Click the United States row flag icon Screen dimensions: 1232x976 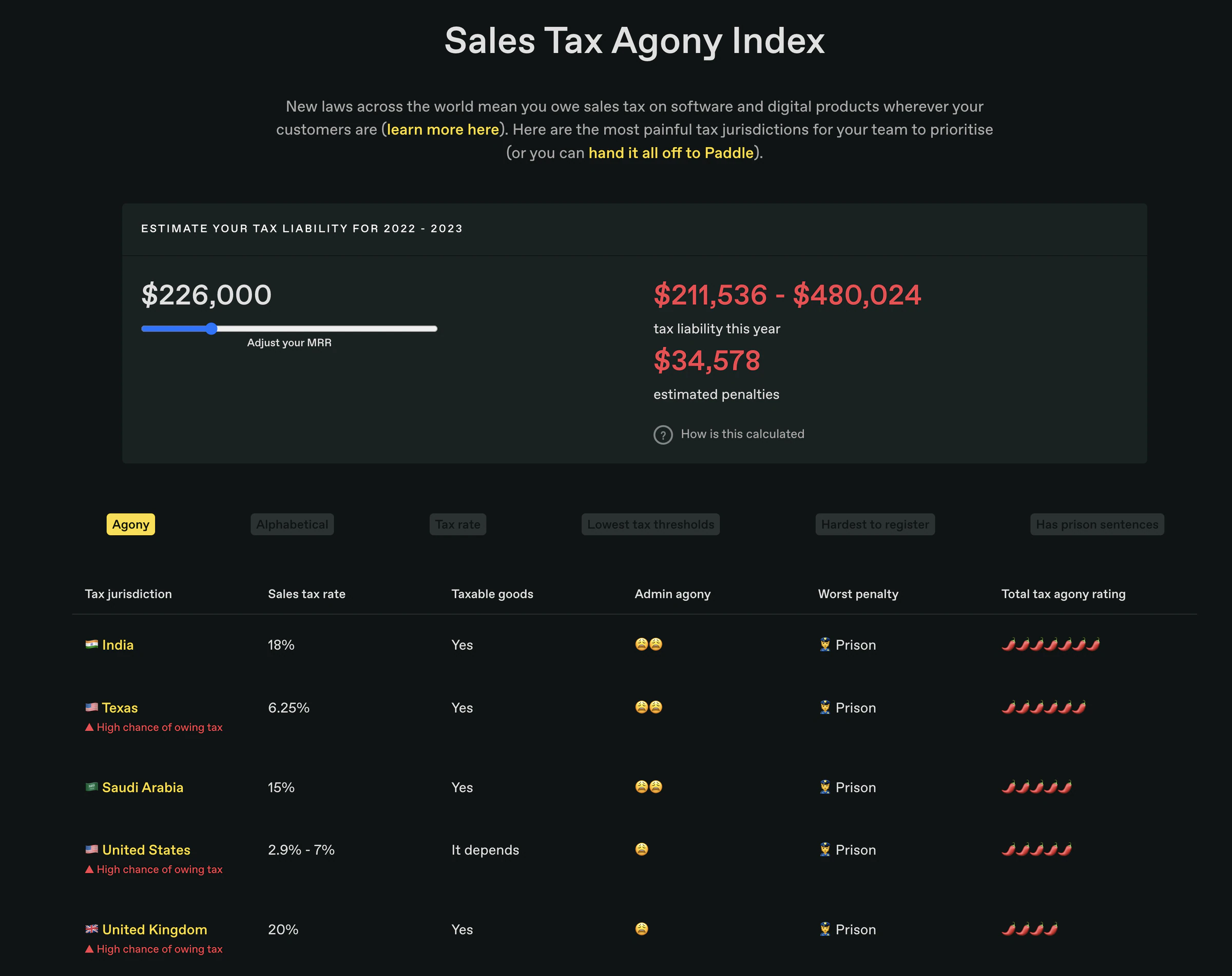[x=91, y=850]
